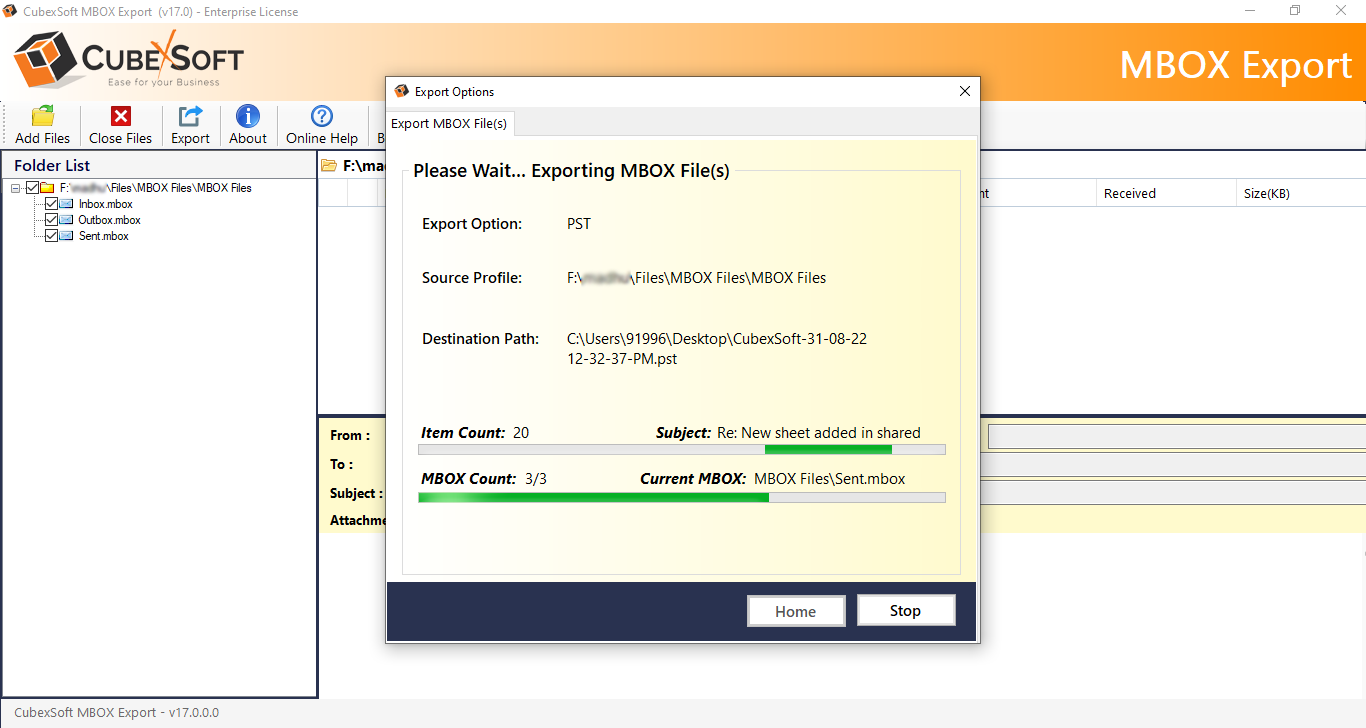1366x728 pixels.
Task: Toggle the Sent.mbox checkbox
Action: point(52,236)
